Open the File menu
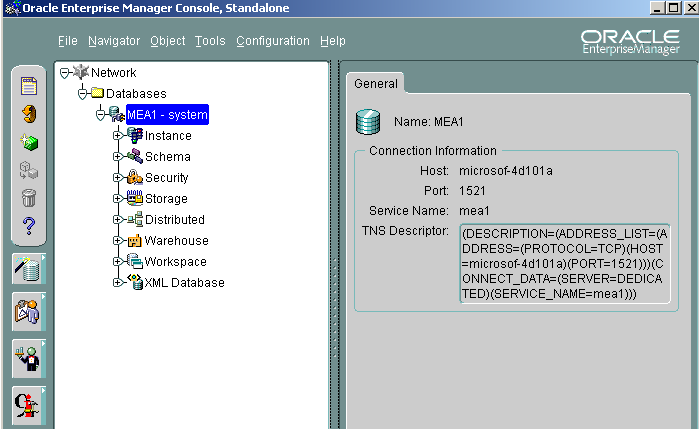 click(x=68, y=41)
